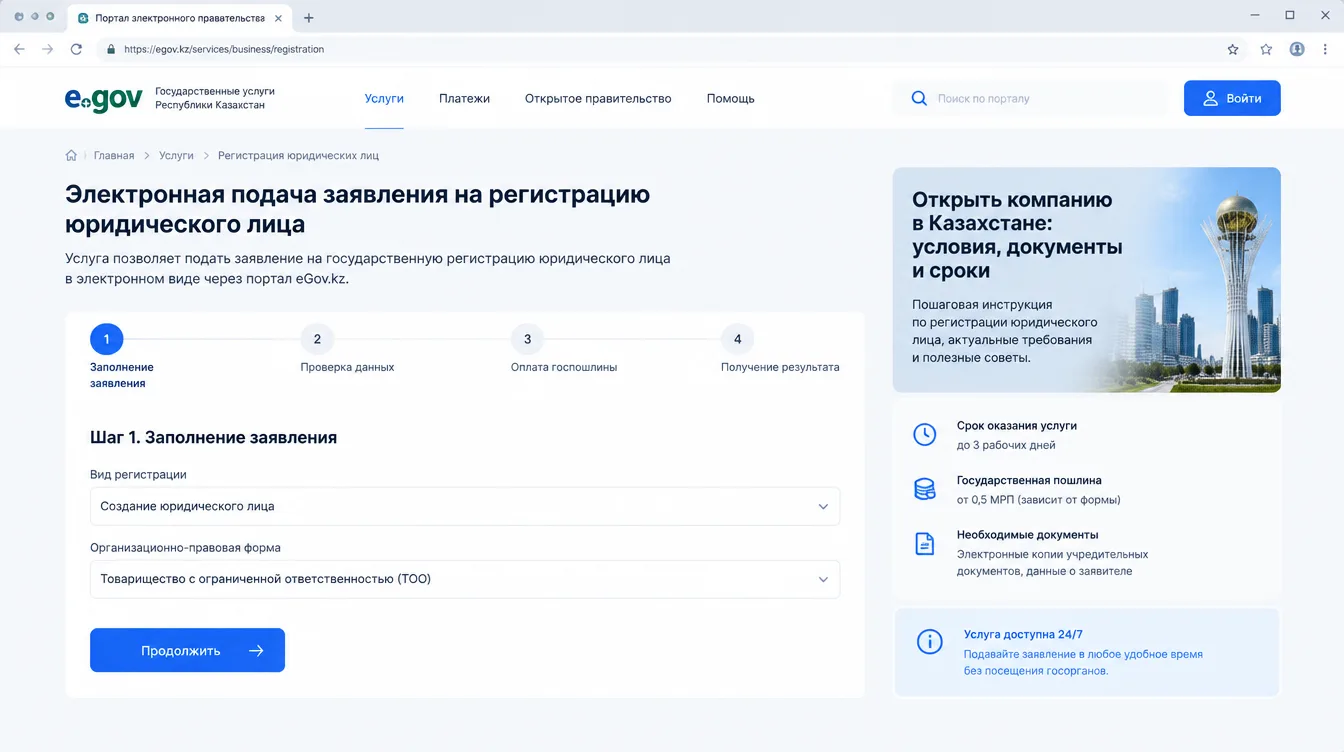
Task: Click the magnifier icon in portal search
Action: pyautogui.click(x=919, y=98)
